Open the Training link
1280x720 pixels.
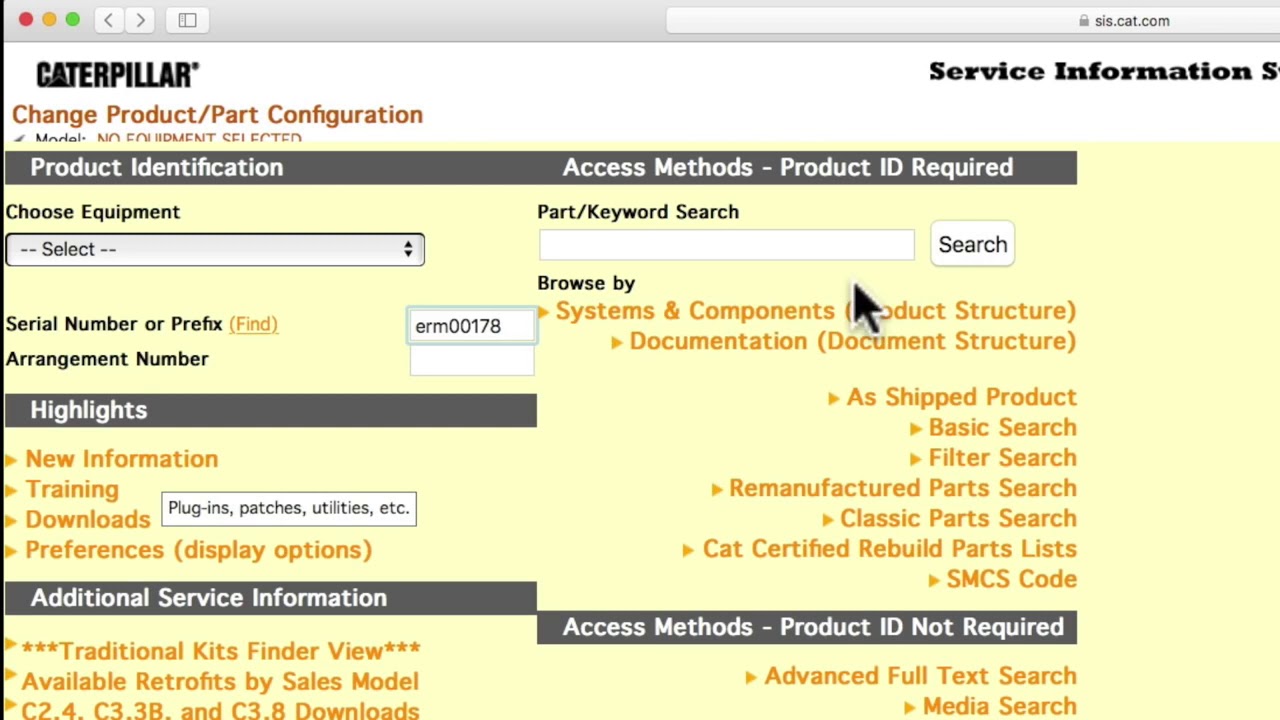coord(72,489)
